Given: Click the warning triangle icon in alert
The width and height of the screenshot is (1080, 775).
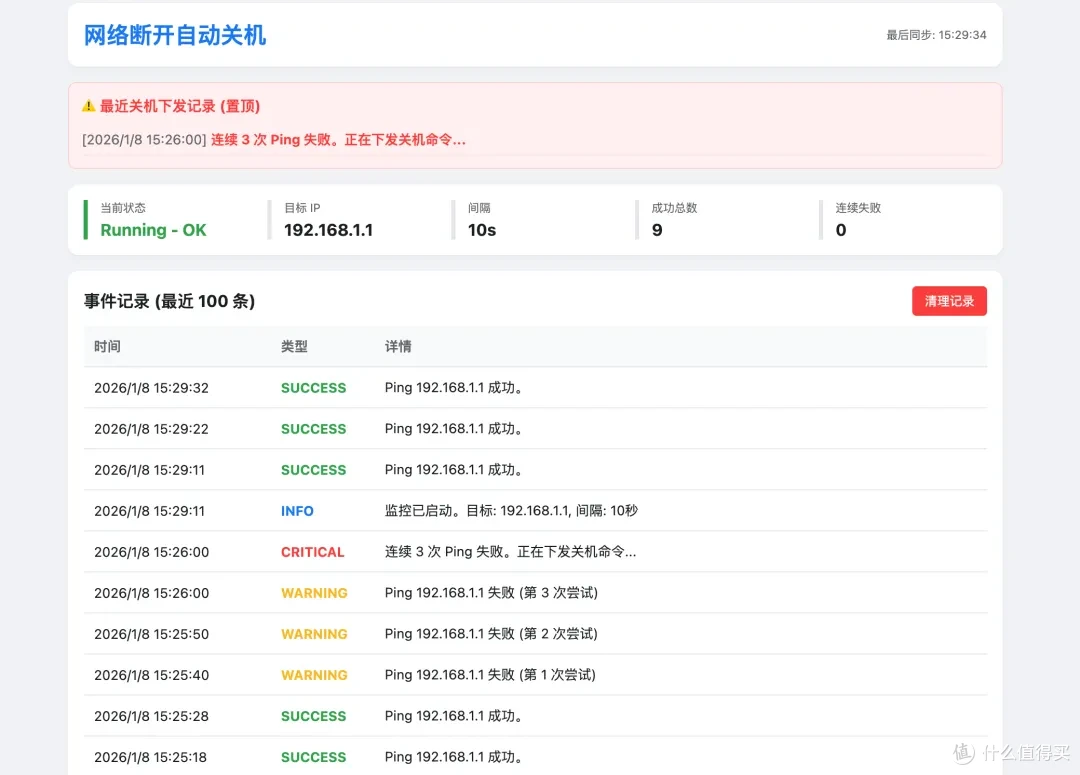Looking at the screenshot, I should coord(88,106).
